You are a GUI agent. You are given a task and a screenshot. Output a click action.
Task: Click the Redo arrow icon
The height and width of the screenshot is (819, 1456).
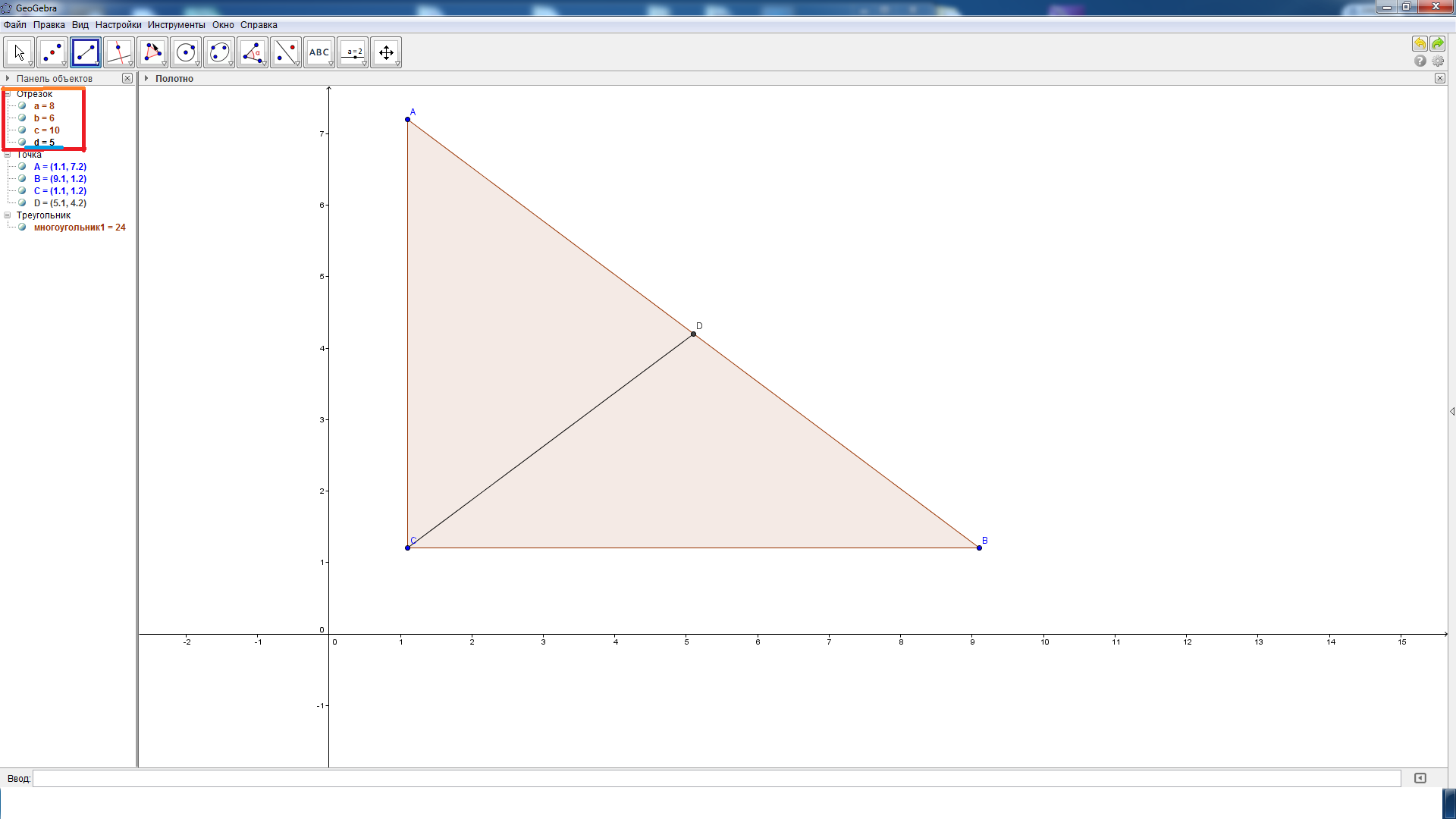[1438, 43]
